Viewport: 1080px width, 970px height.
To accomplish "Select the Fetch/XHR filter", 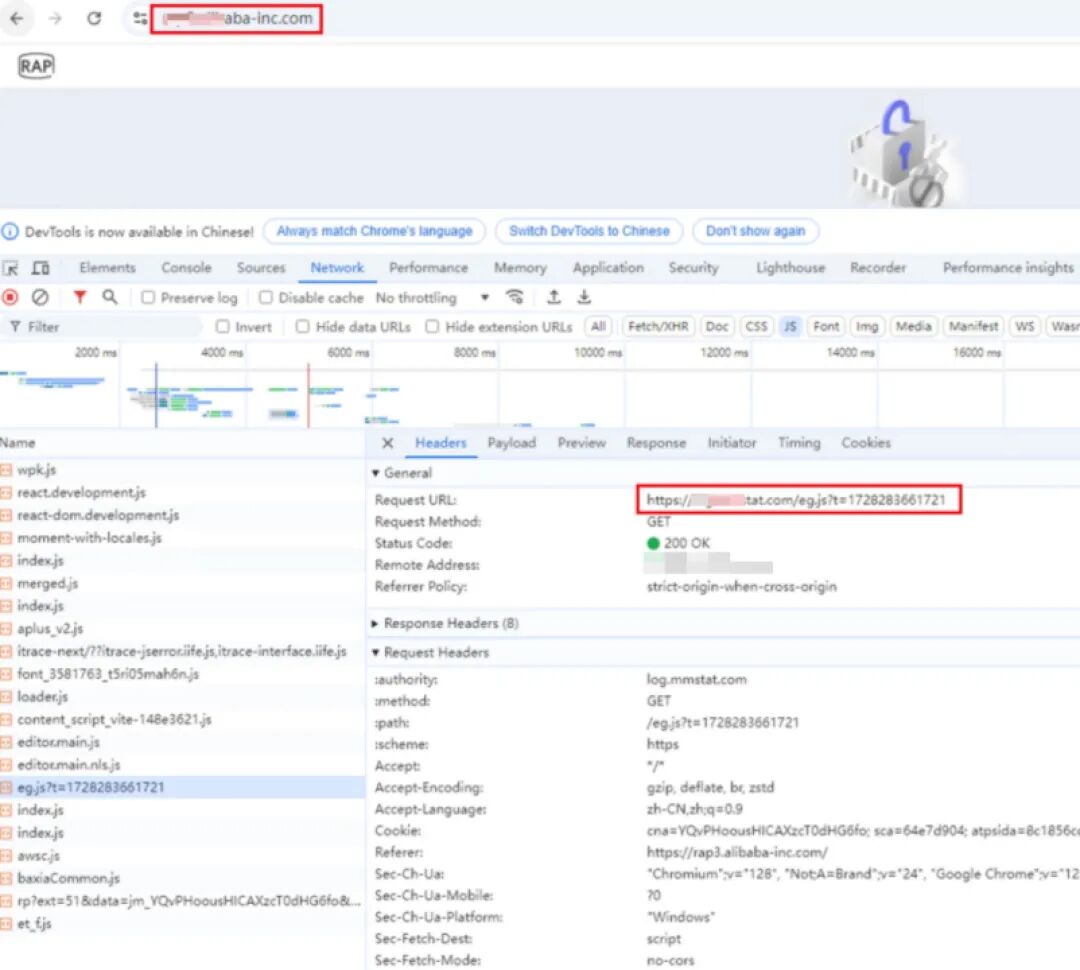I will pos(658,327).
